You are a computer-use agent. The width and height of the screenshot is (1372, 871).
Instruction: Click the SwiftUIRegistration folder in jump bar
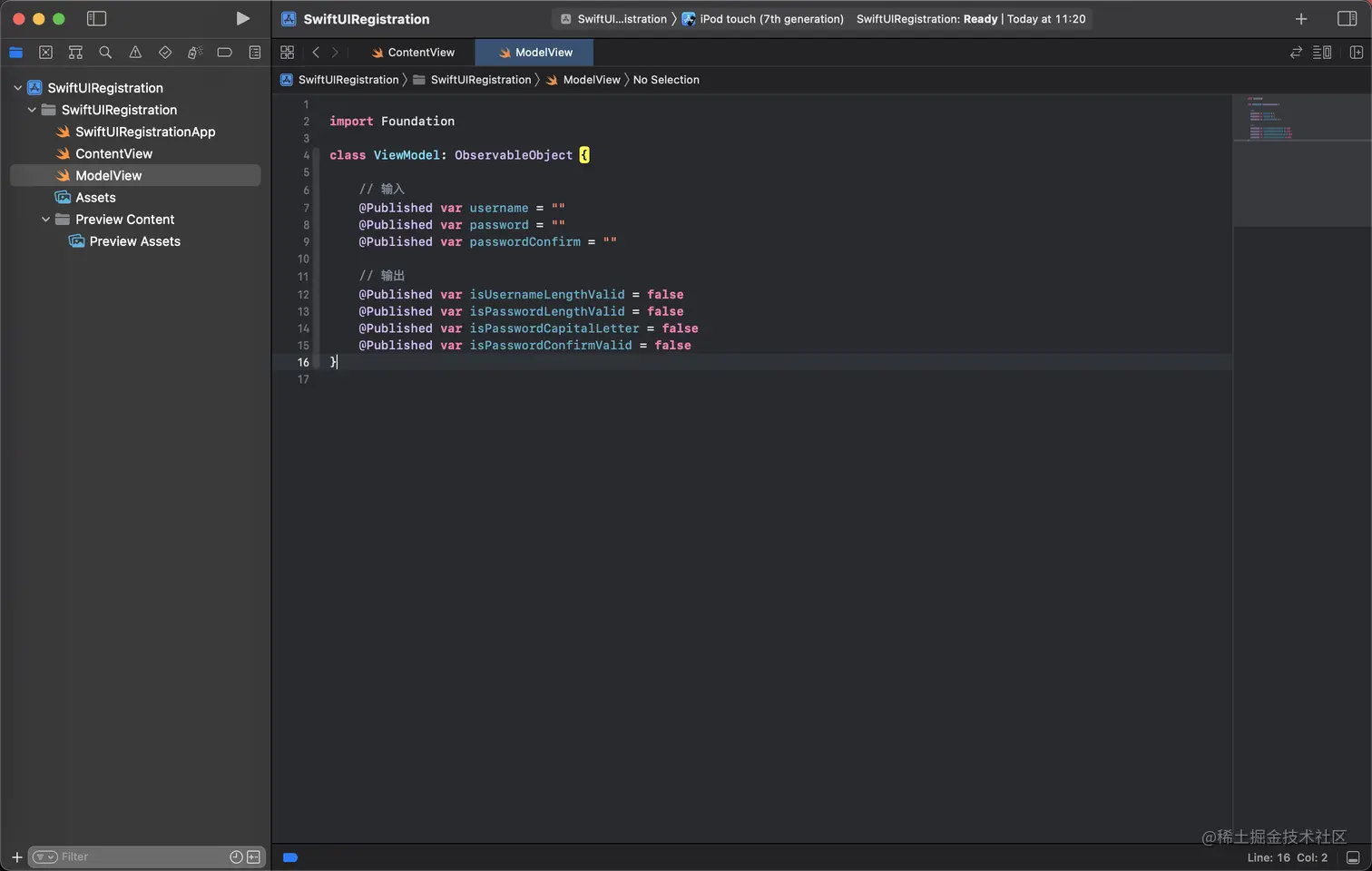[472, 80]
